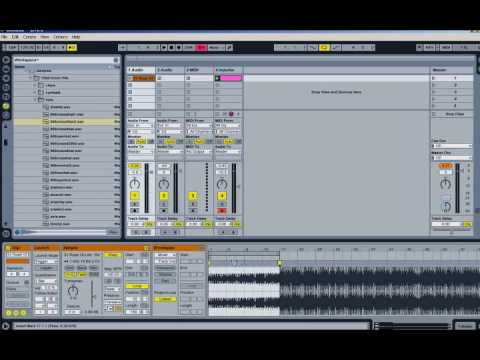
Task: Open the Envelopes device chooser dropdown
Action: (x=165, y=255)
